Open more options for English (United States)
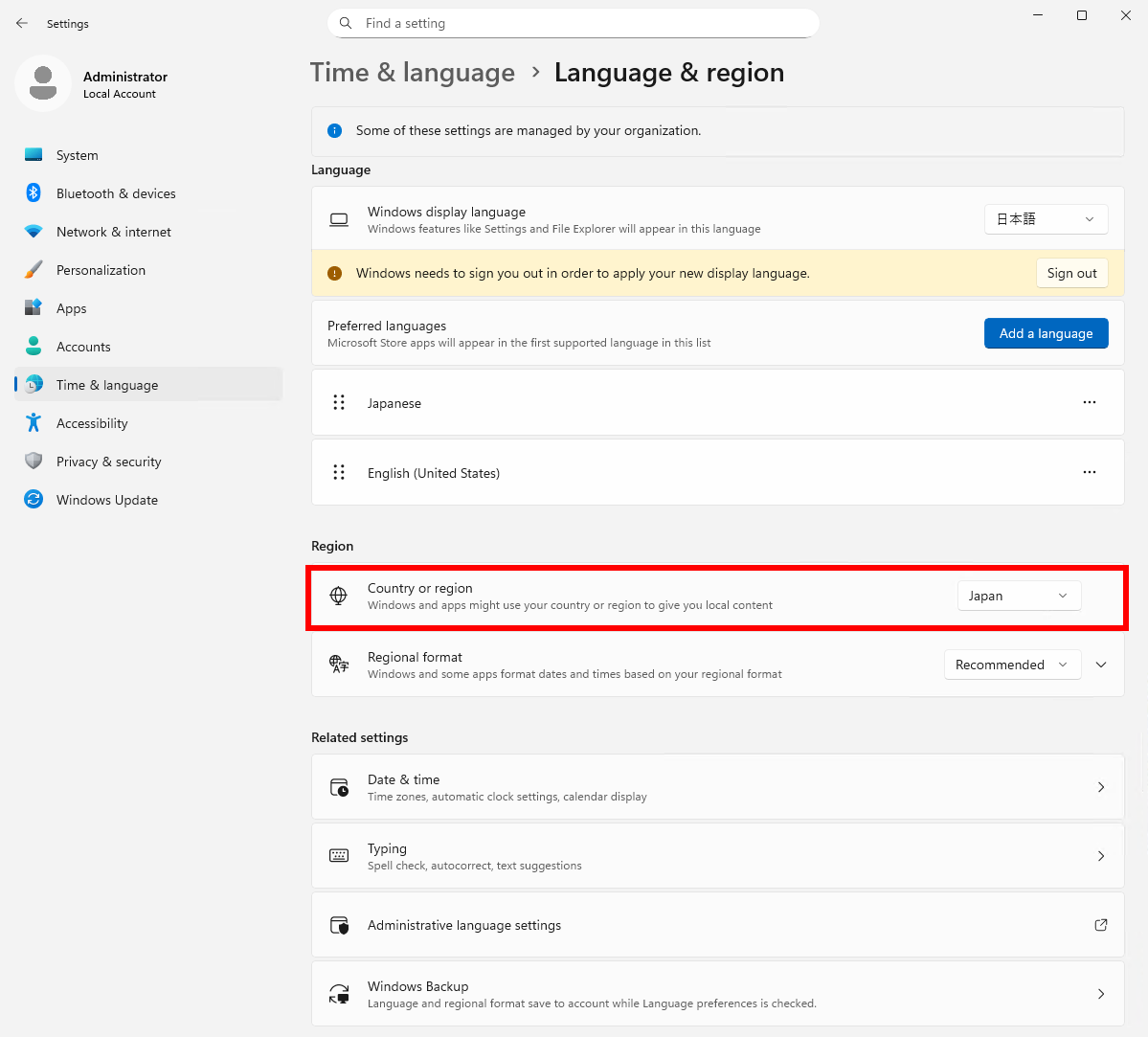 [x=1090, y=472]
